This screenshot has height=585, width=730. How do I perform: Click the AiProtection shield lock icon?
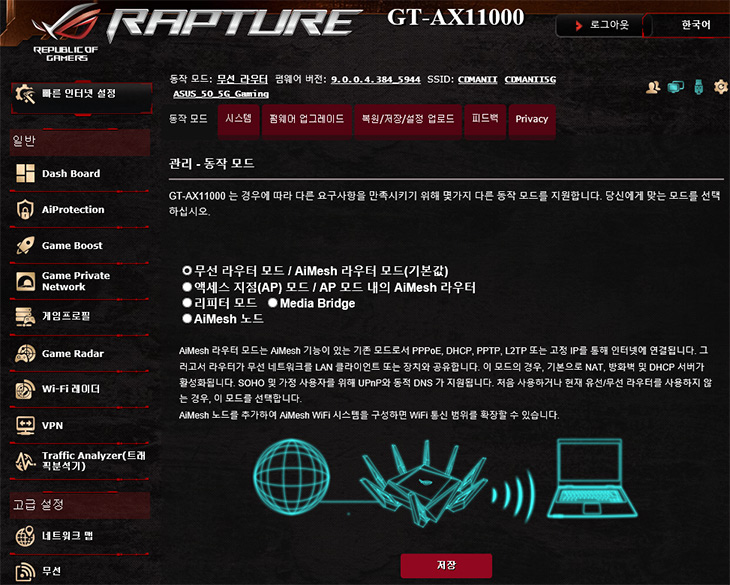(25, 209)
